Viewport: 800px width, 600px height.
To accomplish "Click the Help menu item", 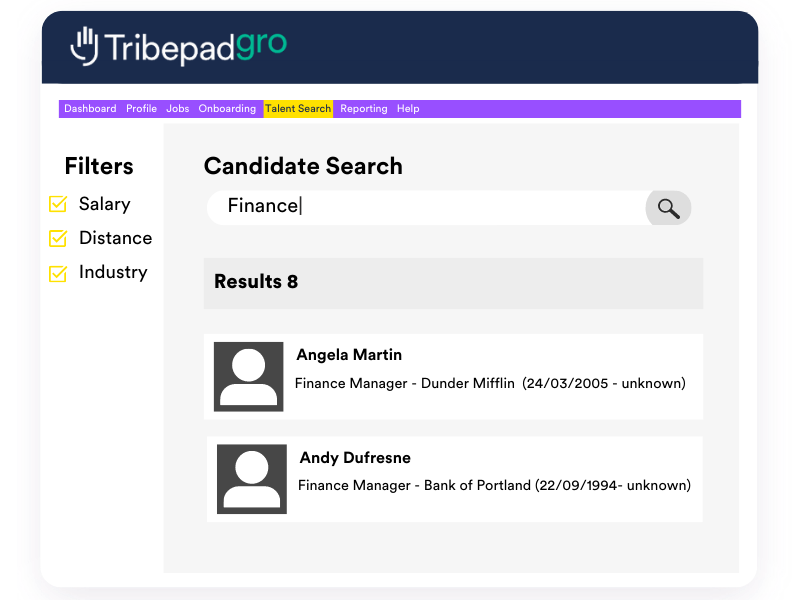I will 408,109.
